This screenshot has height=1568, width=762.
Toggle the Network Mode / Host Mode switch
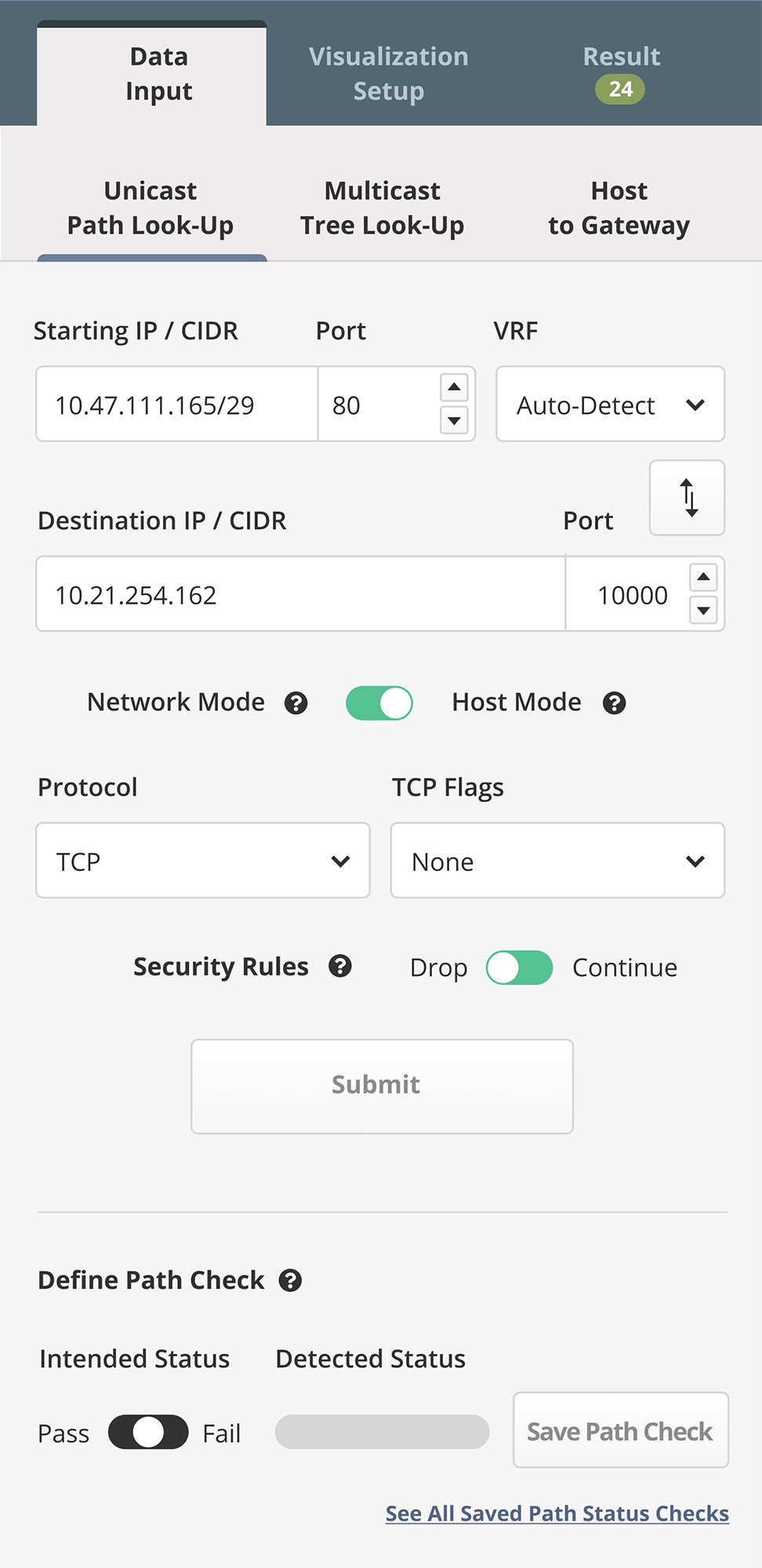pos(379,703)
